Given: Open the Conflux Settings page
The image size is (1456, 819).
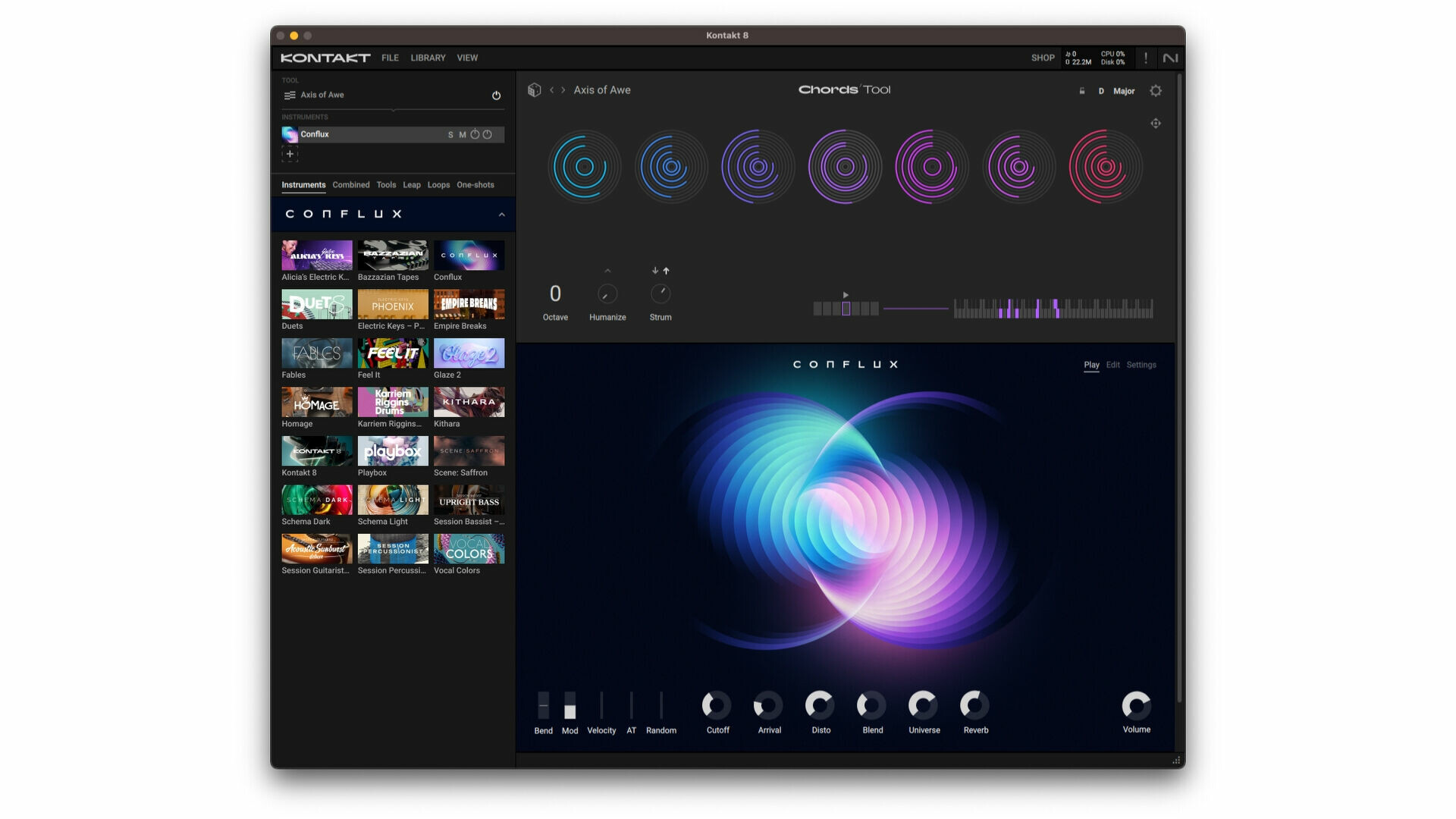Looking at the screenshot, I should tap(1141, 365).
